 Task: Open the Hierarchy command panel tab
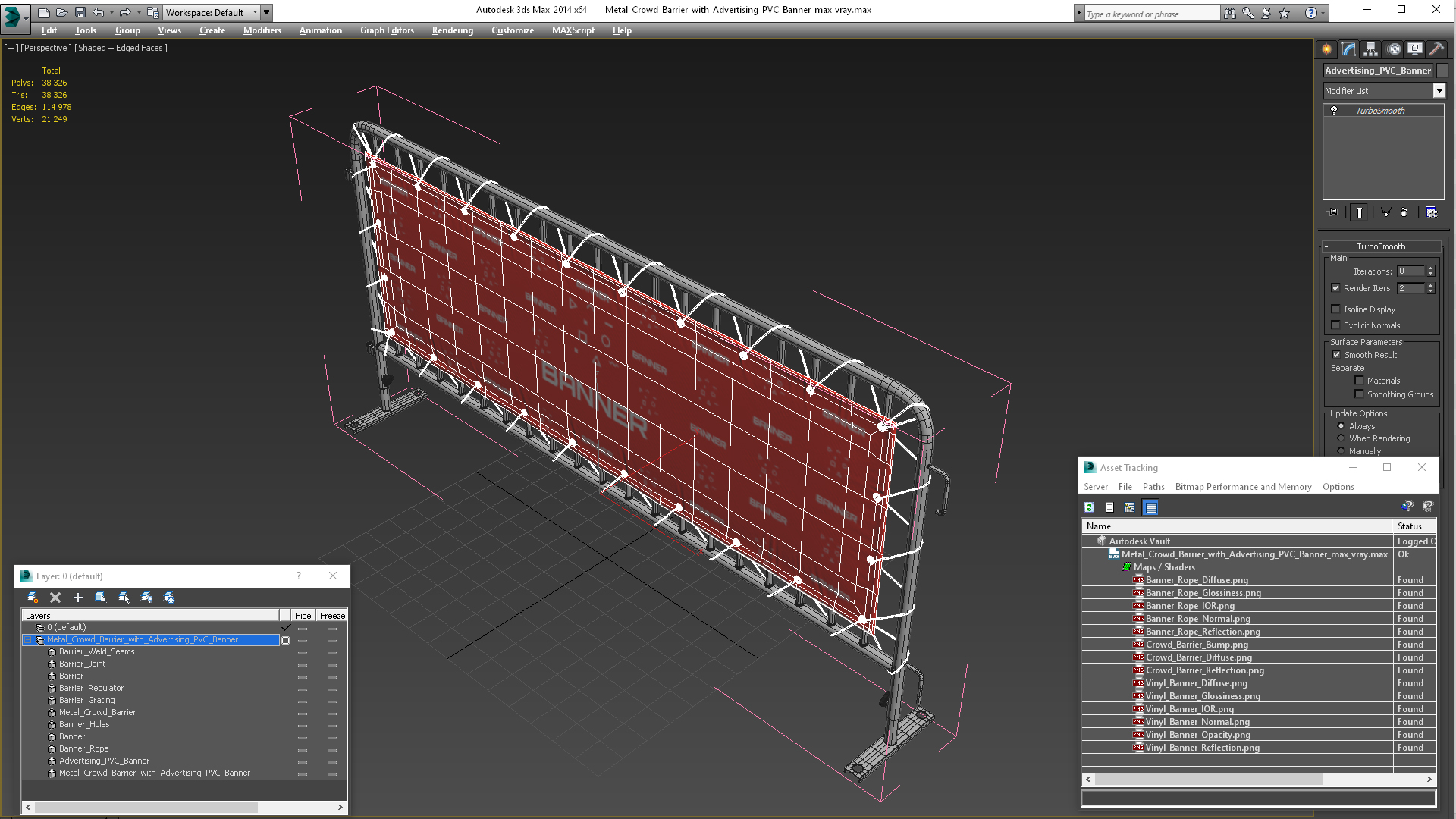point(1370,49)
